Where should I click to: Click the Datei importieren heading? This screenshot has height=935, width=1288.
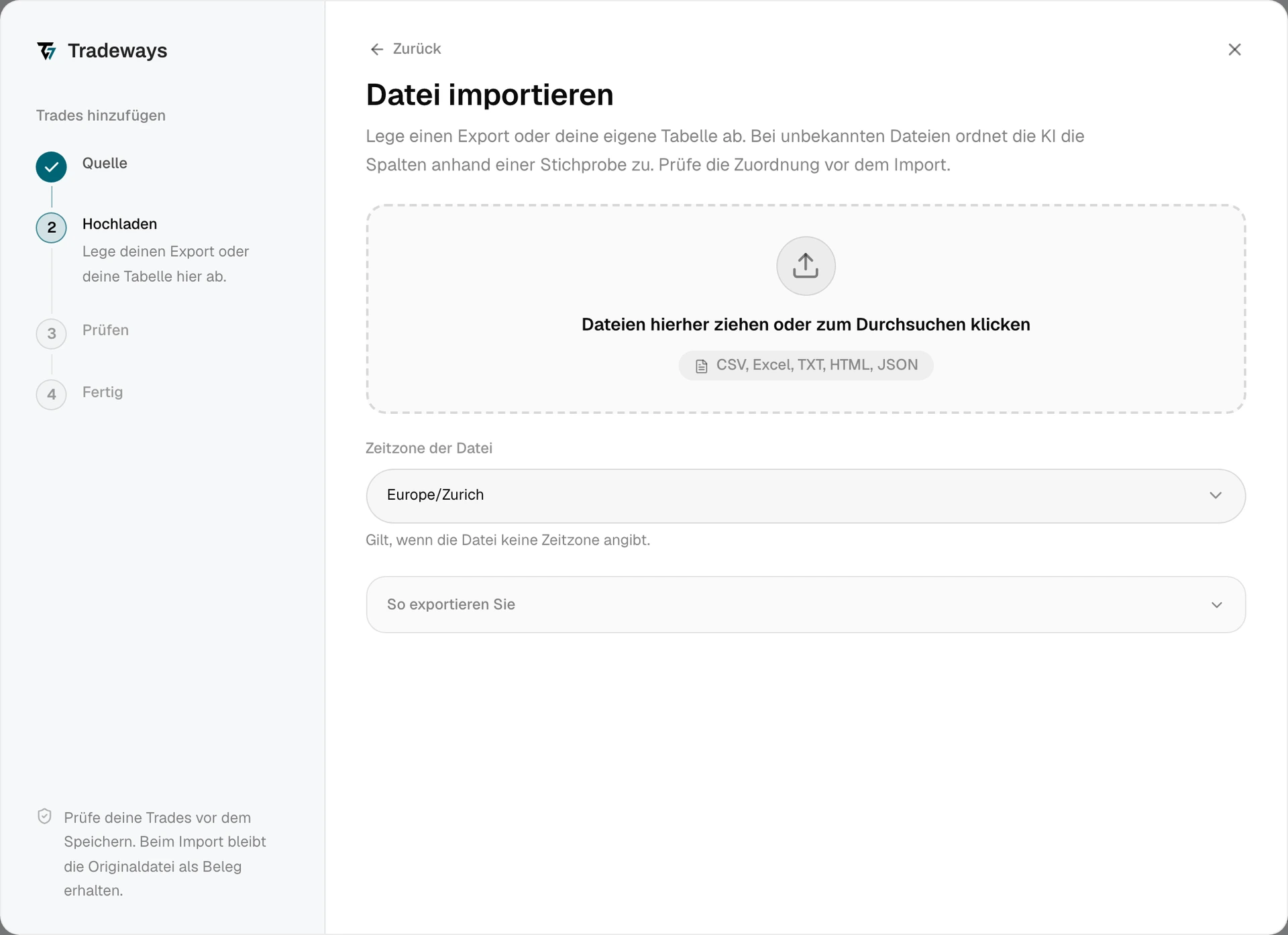pos(490,95)
